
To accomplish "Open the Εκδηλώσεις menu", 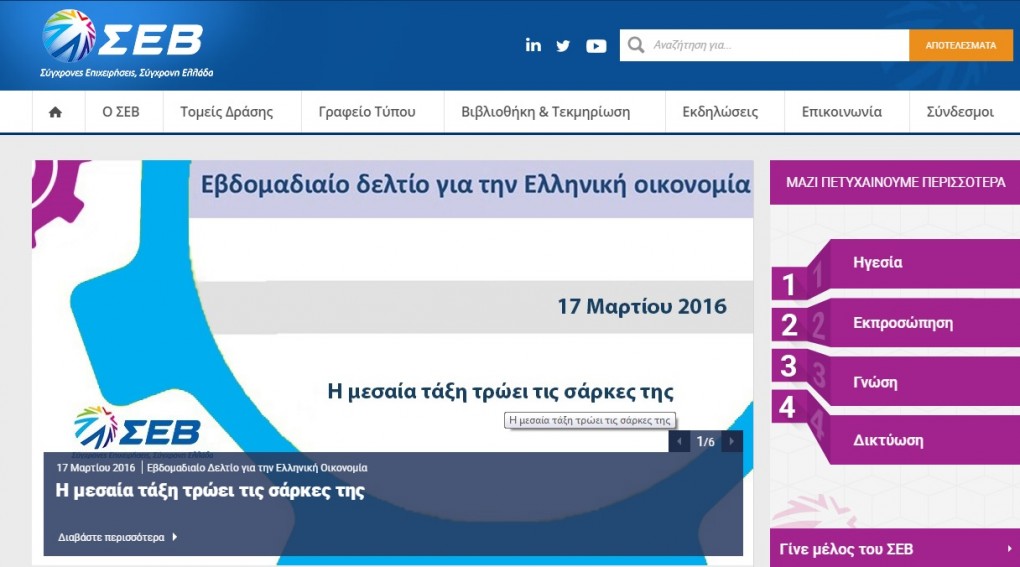I will click(720, 112).
